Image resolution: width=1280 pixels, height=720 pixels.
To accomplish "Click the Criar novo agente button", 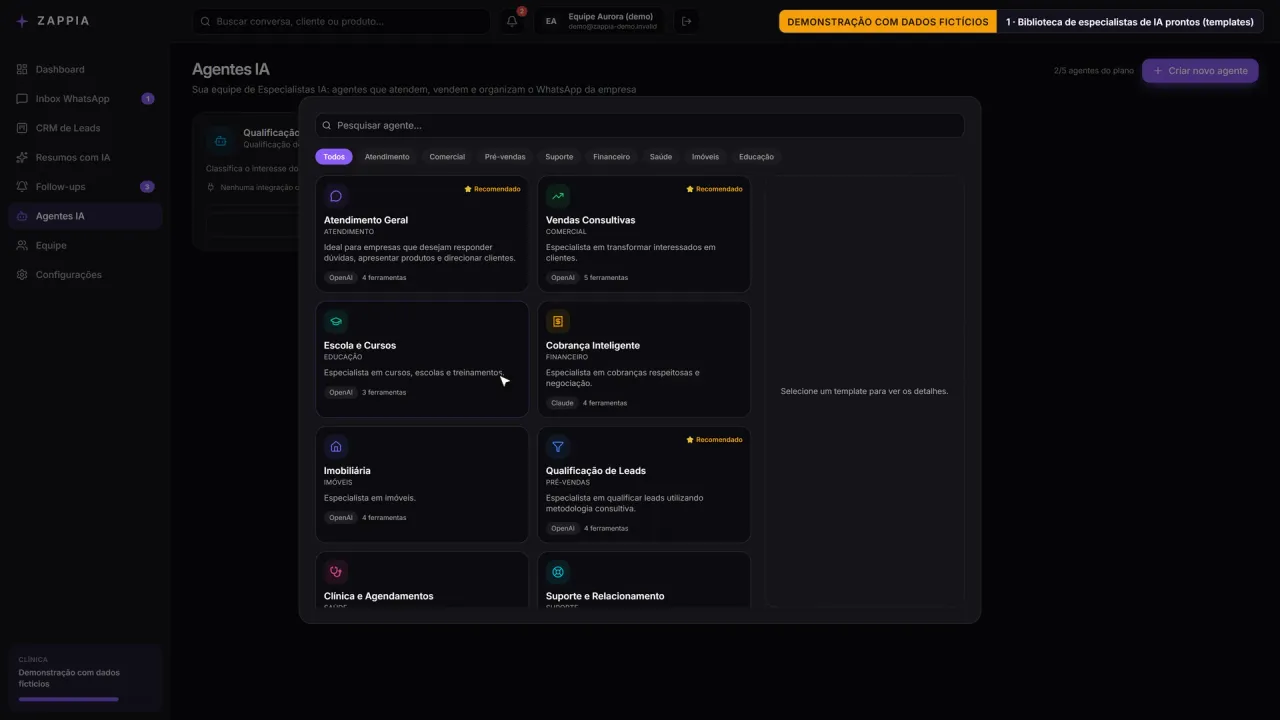I will [1200, 71].
